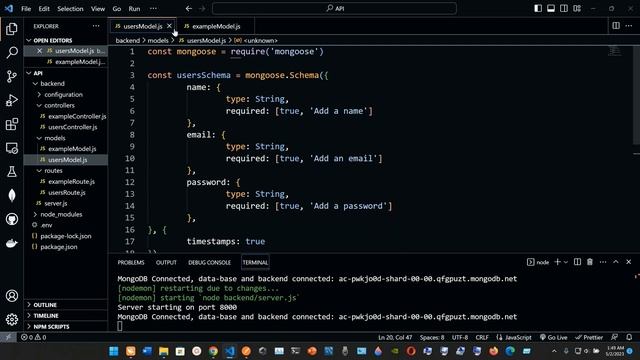The width and height of the screenshot is (640, 360).
Task: Open the Accounts icon
Action: click(x=12, y=296)
